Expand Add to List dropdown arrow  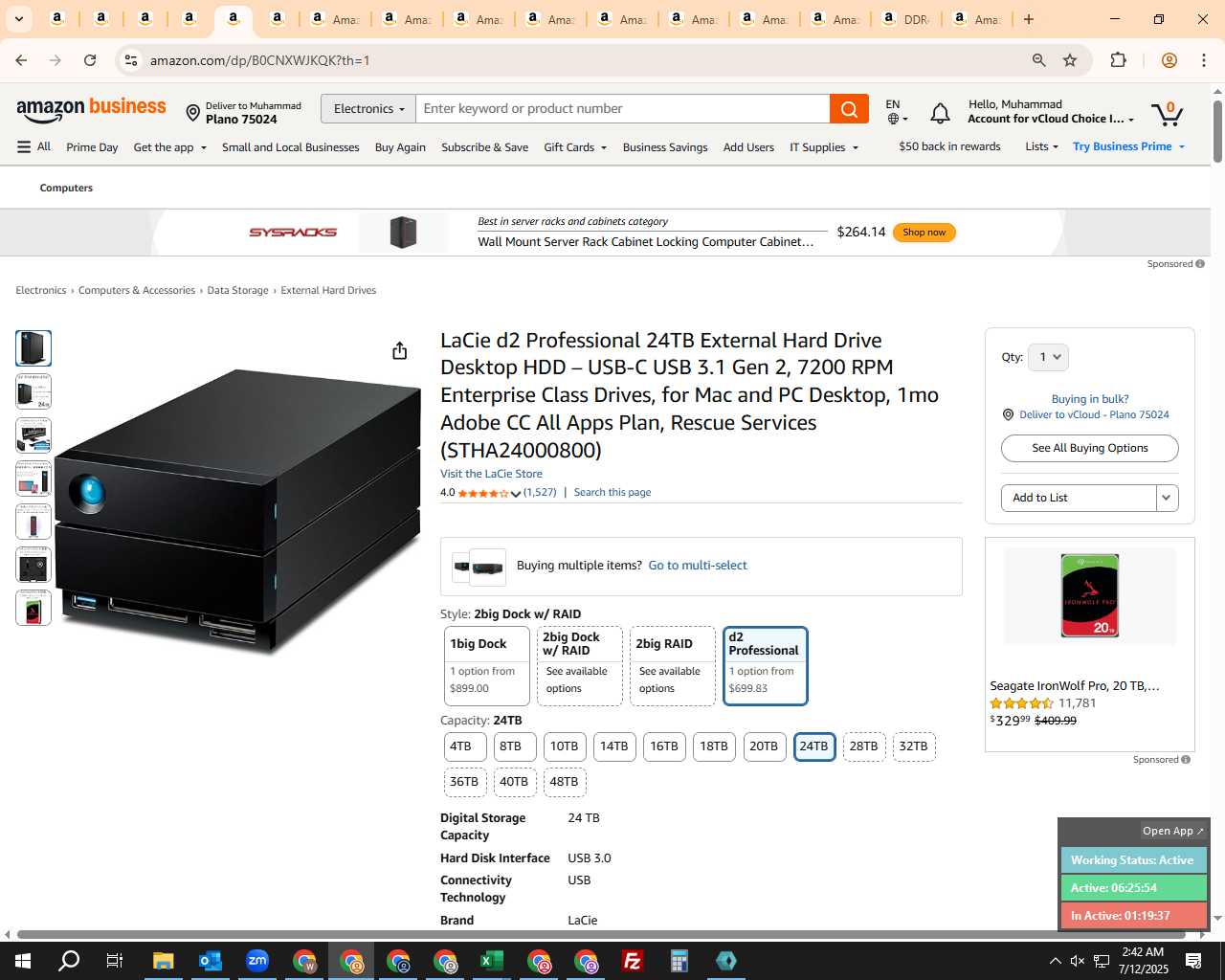tap(1167, 498)
